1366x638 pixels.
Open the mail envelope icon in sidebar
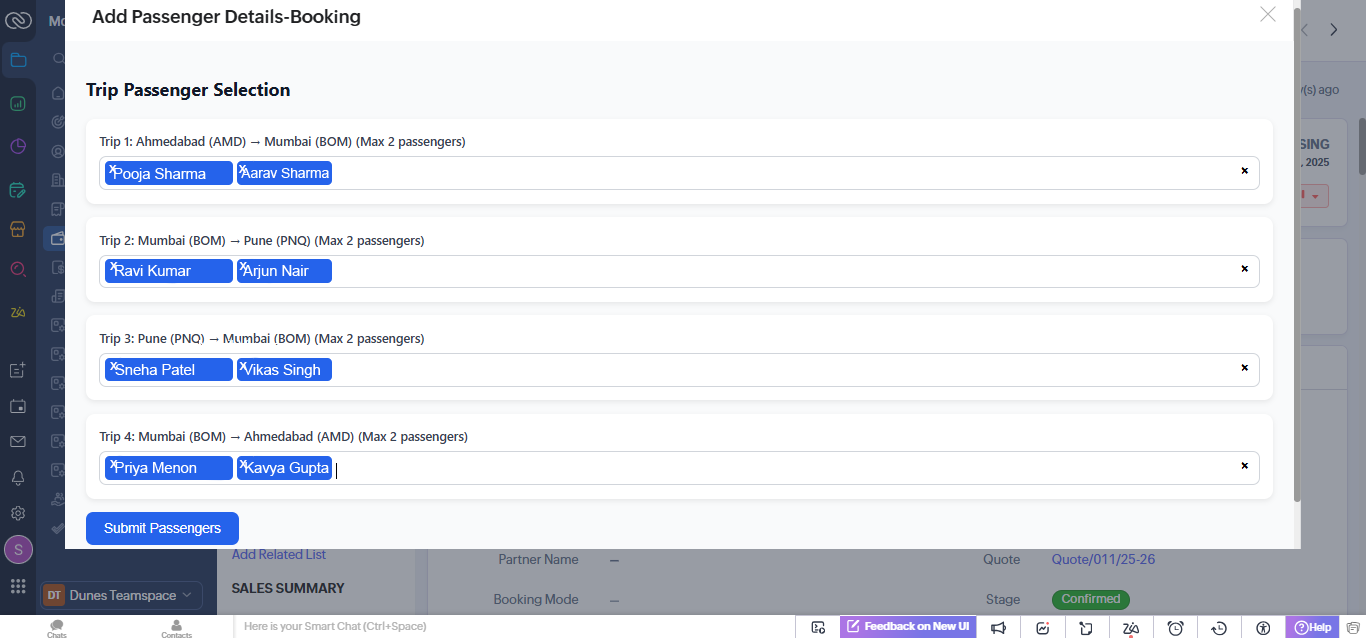tap(18, 441)
